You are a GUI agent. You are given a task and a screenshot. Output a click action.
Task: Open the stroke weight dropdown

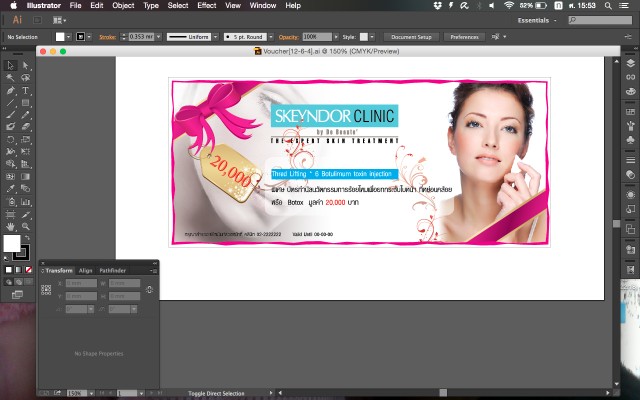(x=159, y=37)
